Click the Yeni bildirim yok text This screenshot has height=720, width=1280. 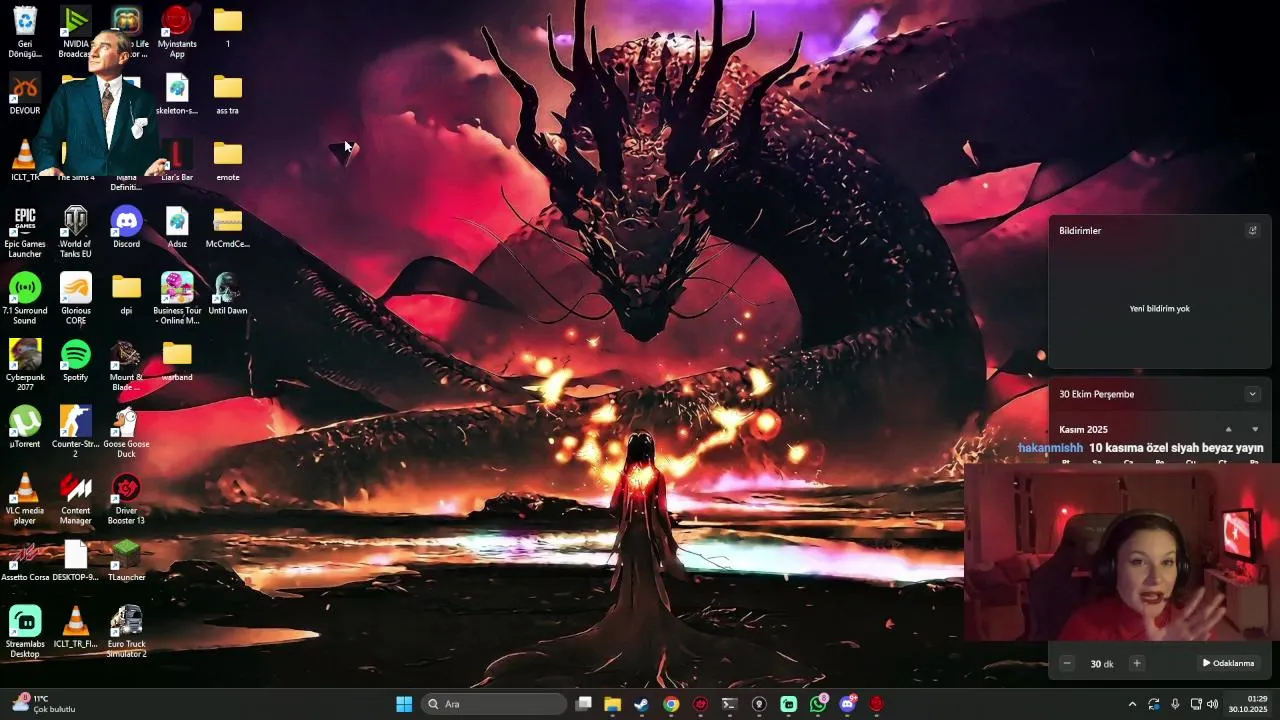[1159, 309]
